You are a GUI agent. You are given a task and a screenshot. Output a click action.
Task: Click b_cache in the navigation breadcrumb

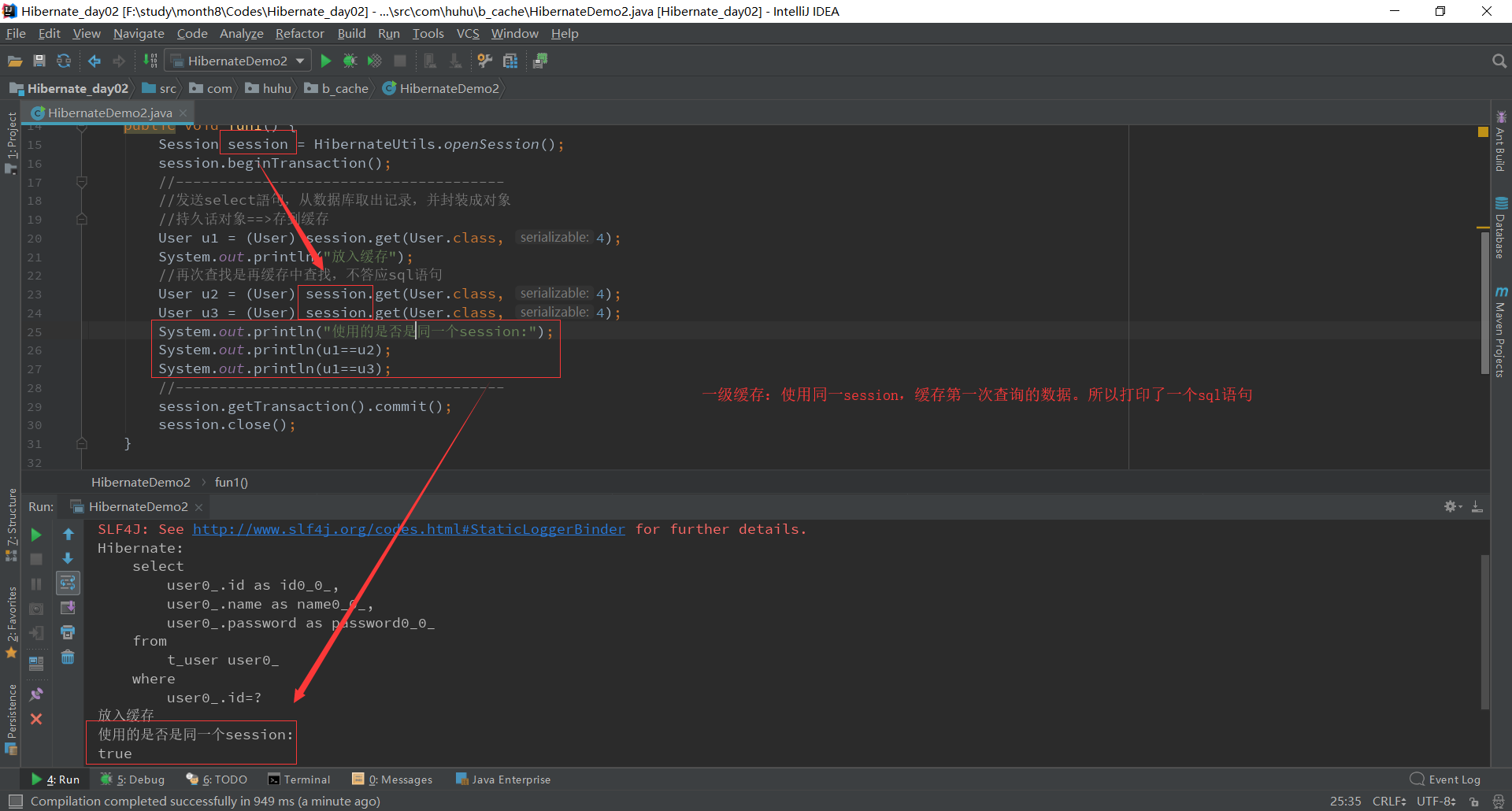tap(336, 88)
